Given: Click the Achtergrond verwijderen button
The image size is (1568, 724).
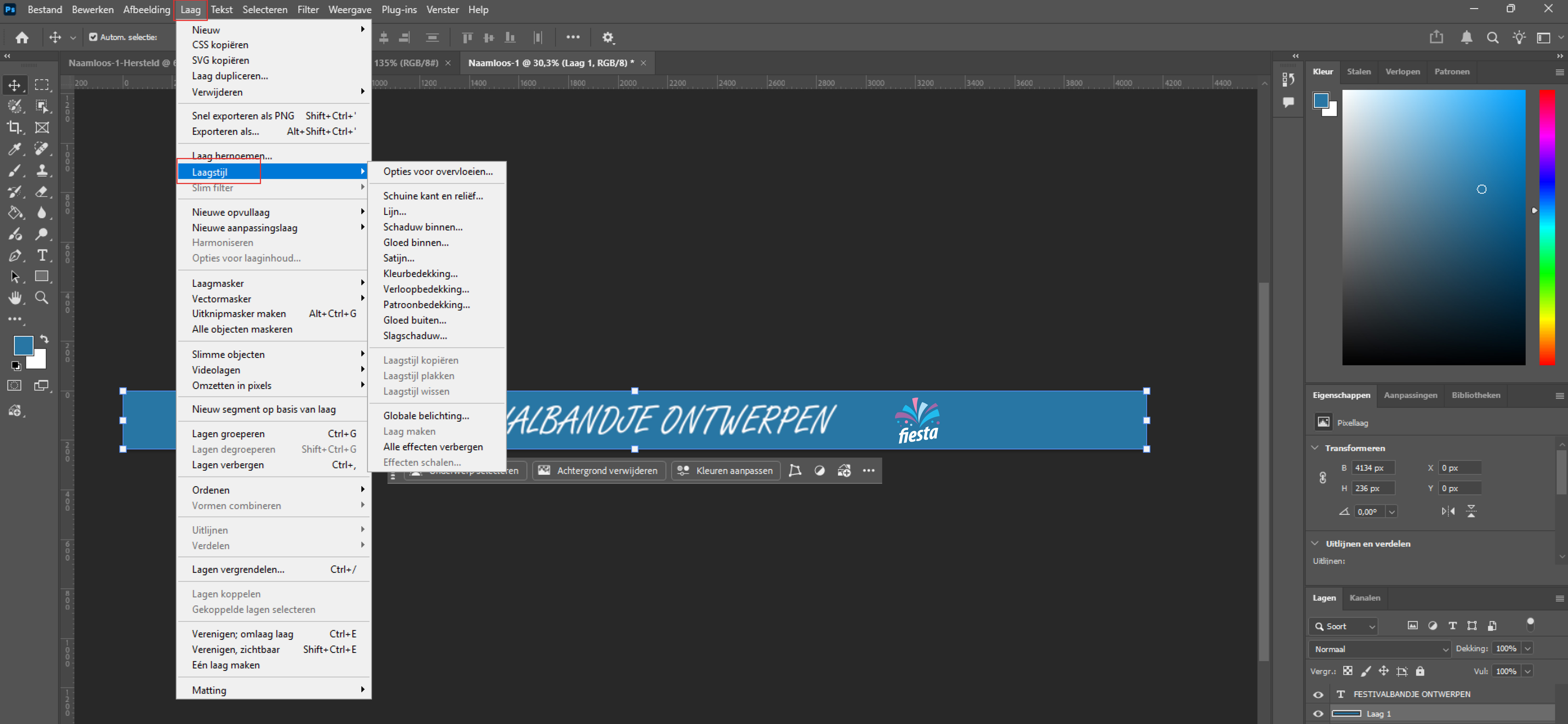Looking at the screenshot, I should (598, 470).
